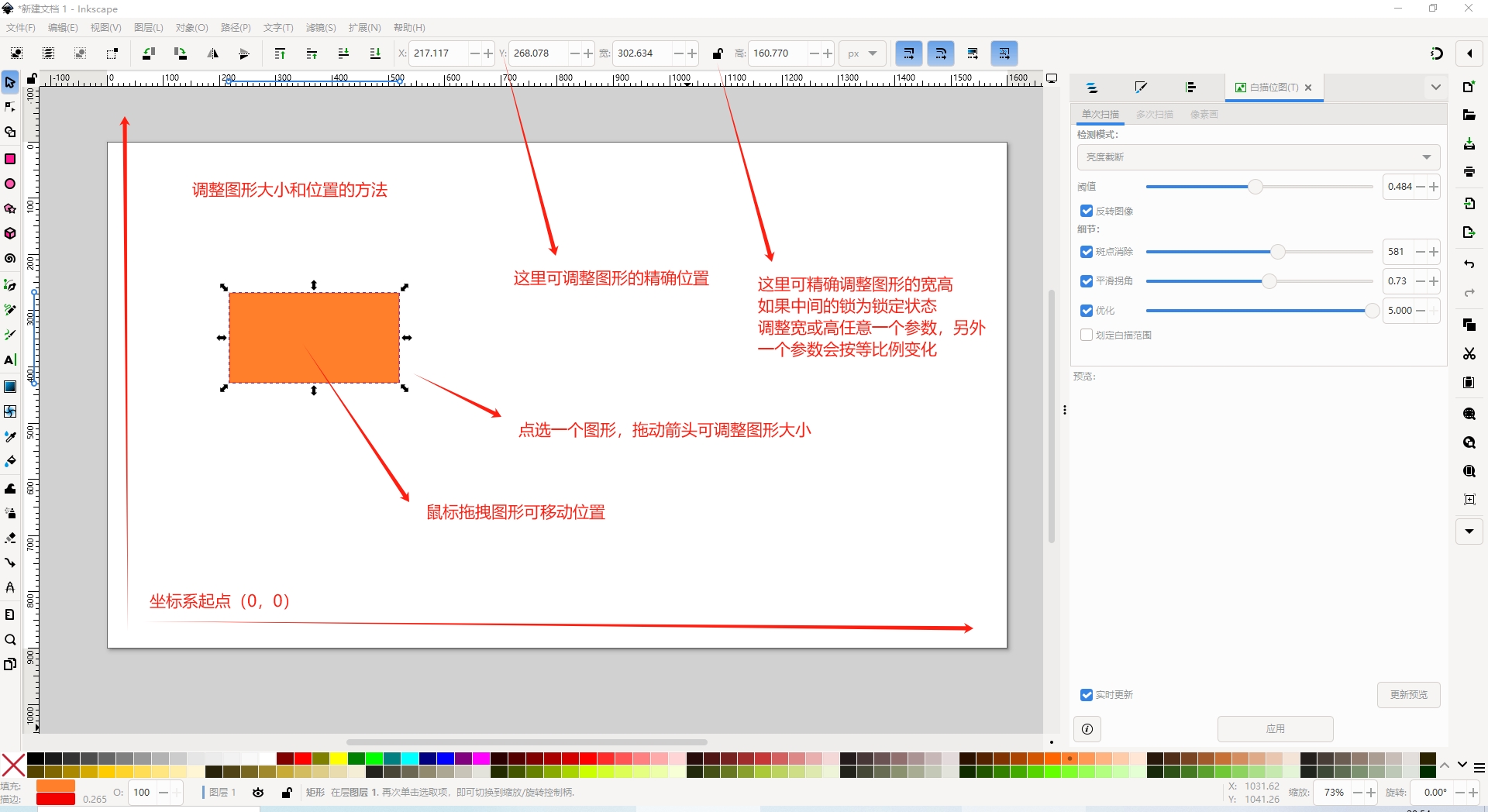This screenshot has height=812, width=1488.
Task: Select the Text tool in the toolbox
Action: click(x=10, y=360)
